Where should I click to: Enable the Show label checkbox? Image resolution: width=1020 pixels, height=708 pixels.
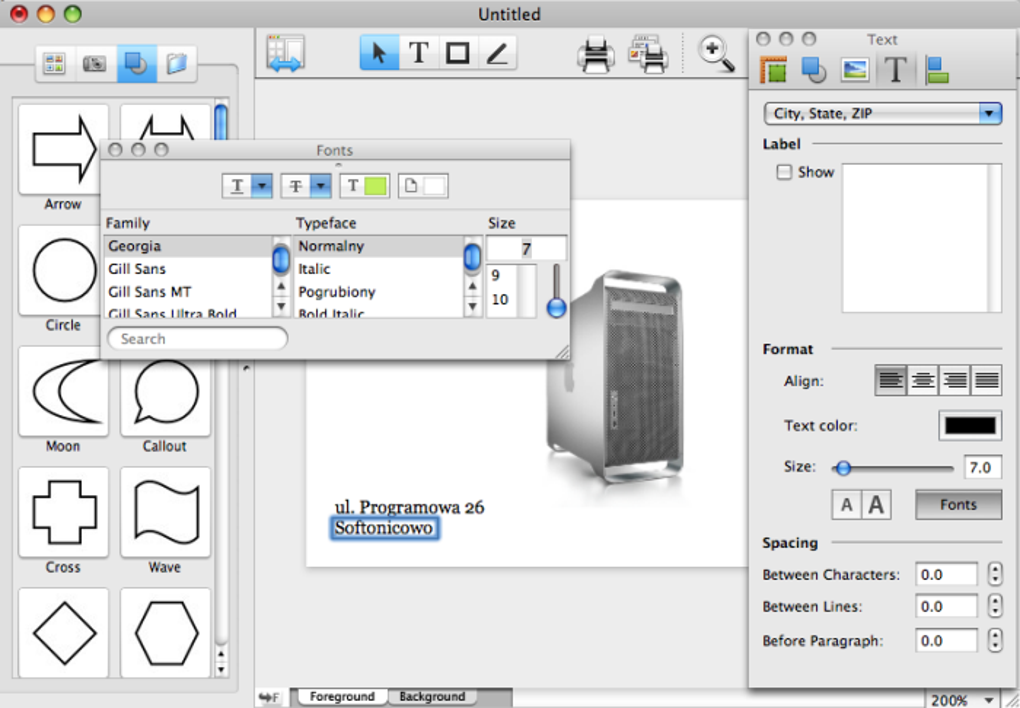coord(785,172)
